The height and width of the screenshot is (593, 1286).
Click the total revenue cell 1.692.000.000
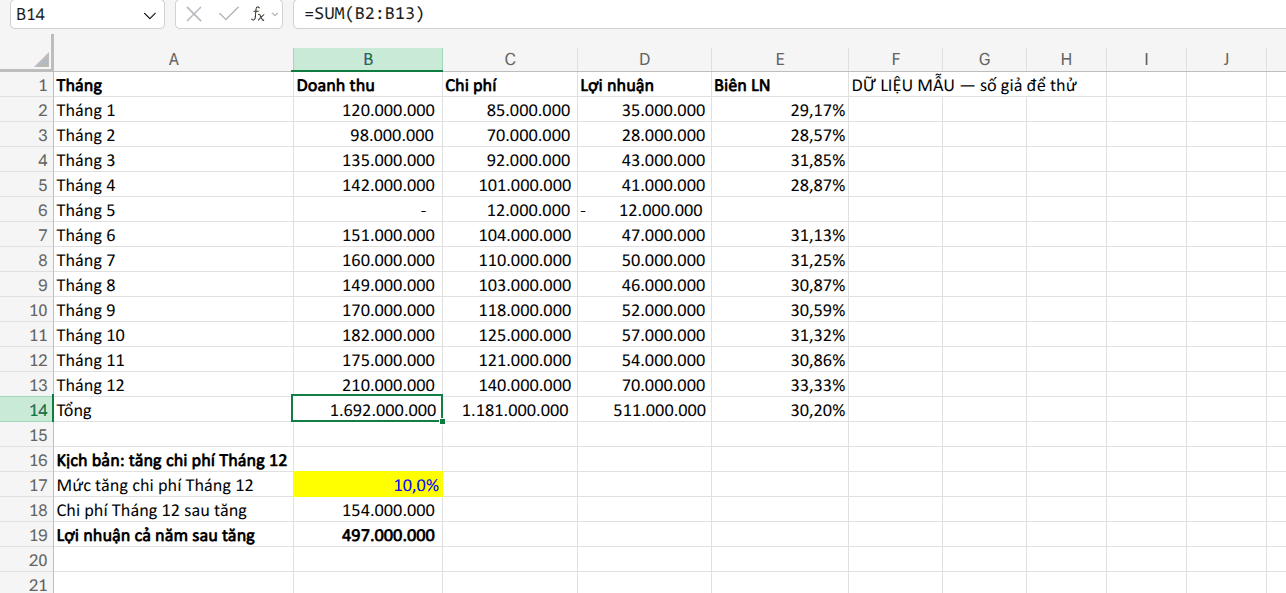point(368,410)
